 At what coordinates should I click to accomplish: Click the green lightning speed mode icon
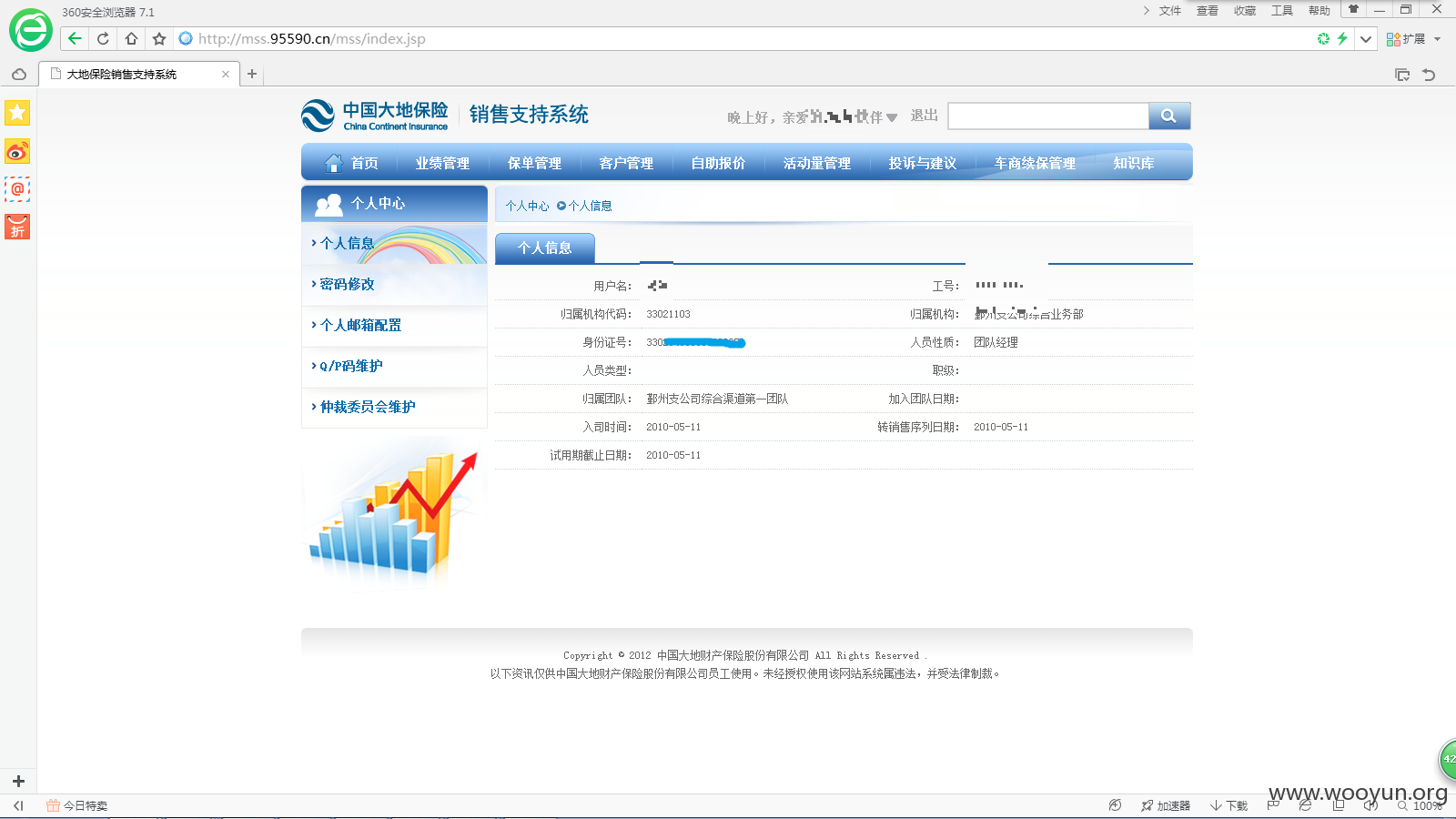[1342, 38]
